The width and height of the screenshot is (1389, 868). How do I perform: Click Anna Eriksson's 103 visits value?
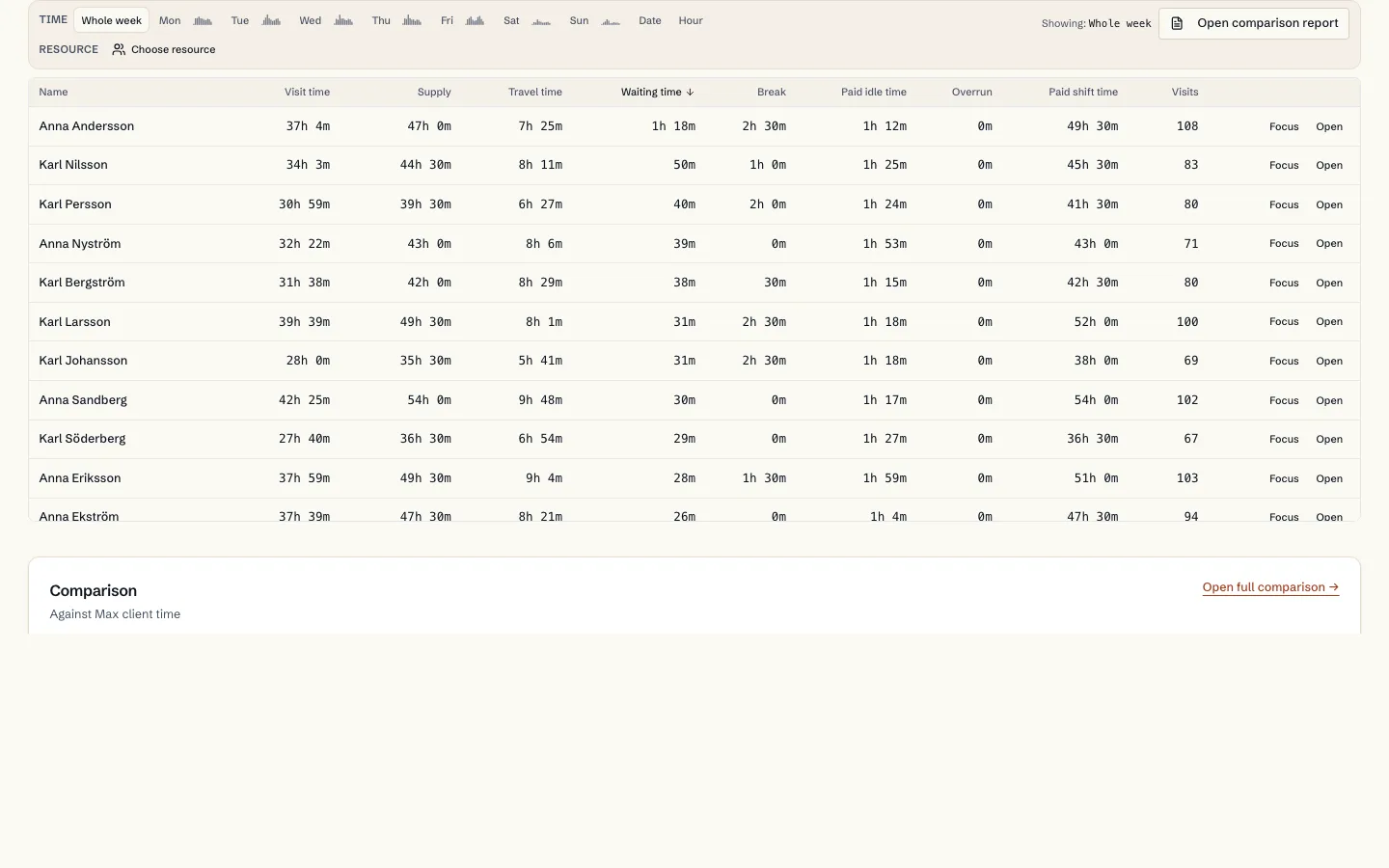point(1187,478)
